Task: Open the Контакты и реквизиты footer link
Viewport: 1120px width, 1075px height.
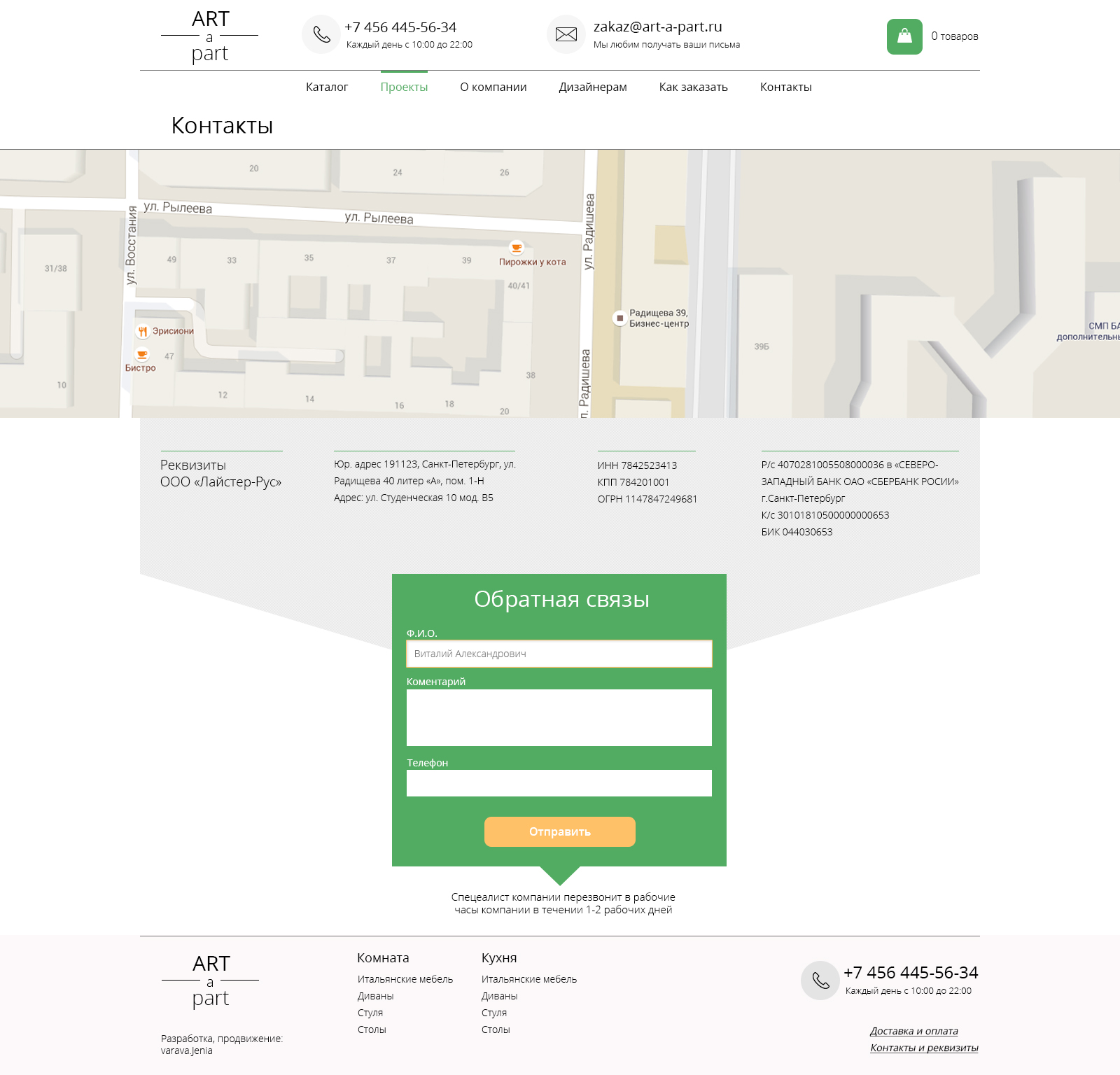Action: click(924, 1048)
